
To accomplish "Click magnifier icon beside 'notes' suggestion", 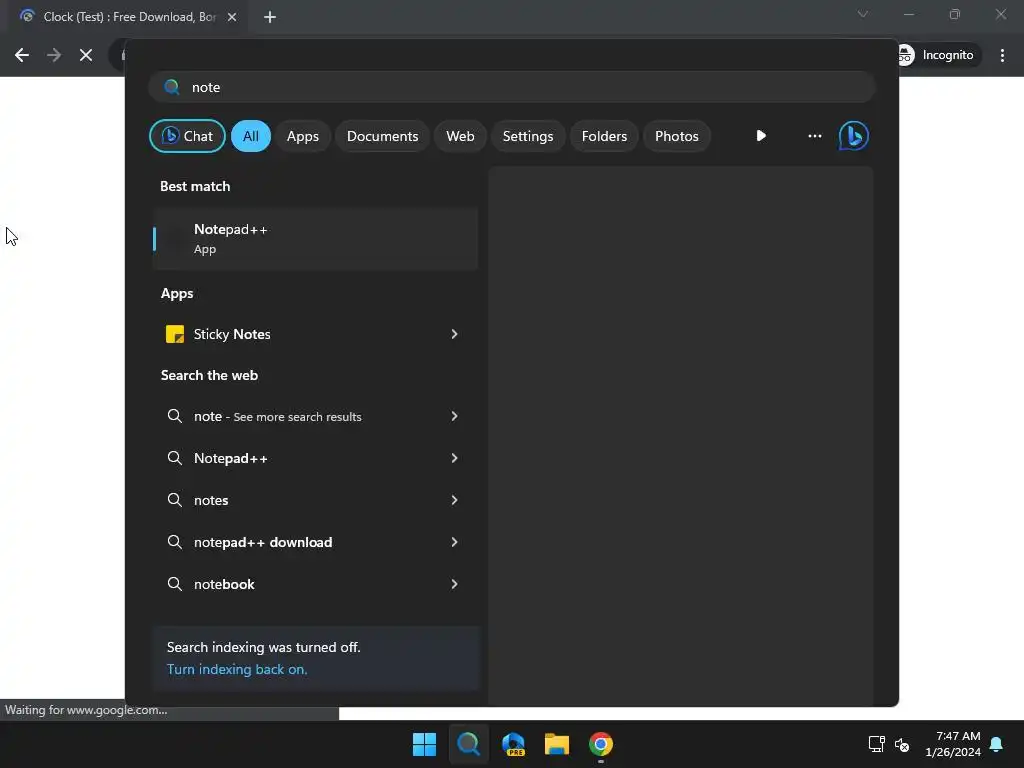I will (174, 500).
